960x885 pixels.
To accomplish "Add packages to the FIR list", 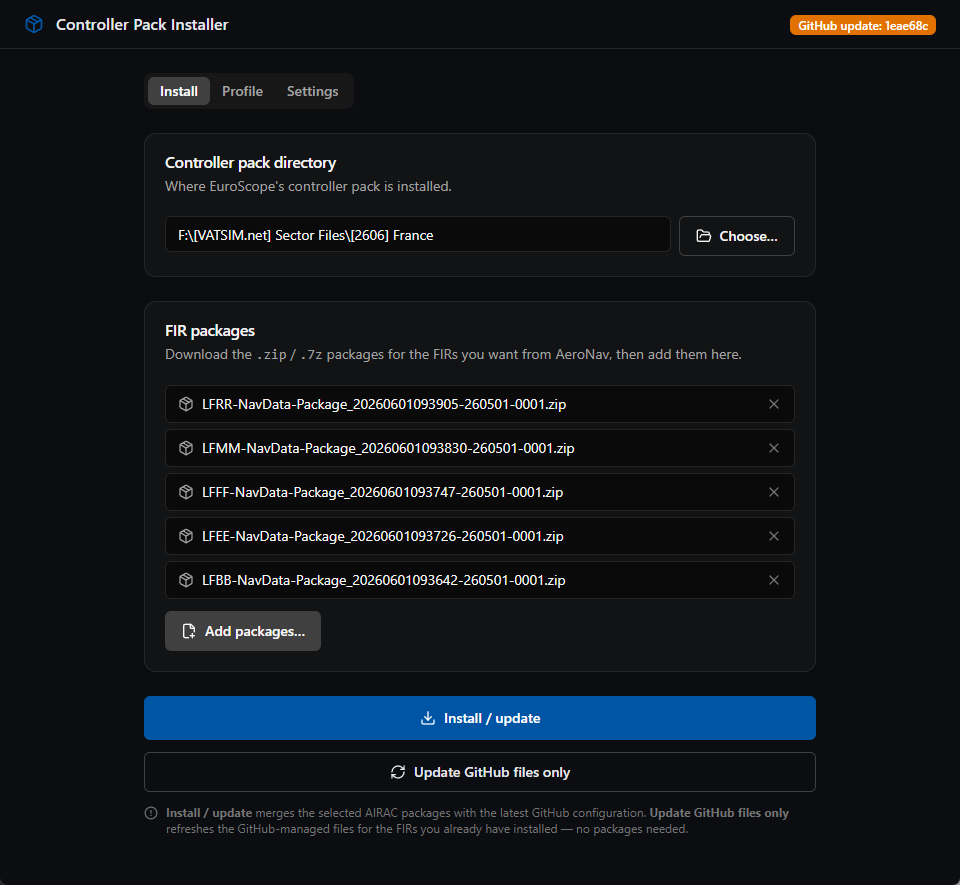I will 243,631.
